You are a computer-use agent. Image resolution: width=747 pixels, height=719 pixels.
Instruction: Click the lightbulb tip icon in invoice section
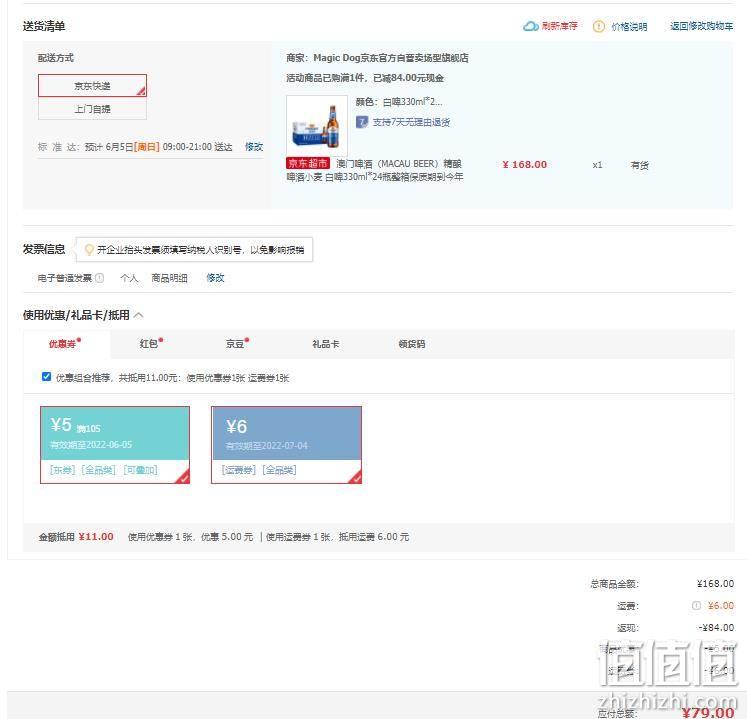(89, 250)
